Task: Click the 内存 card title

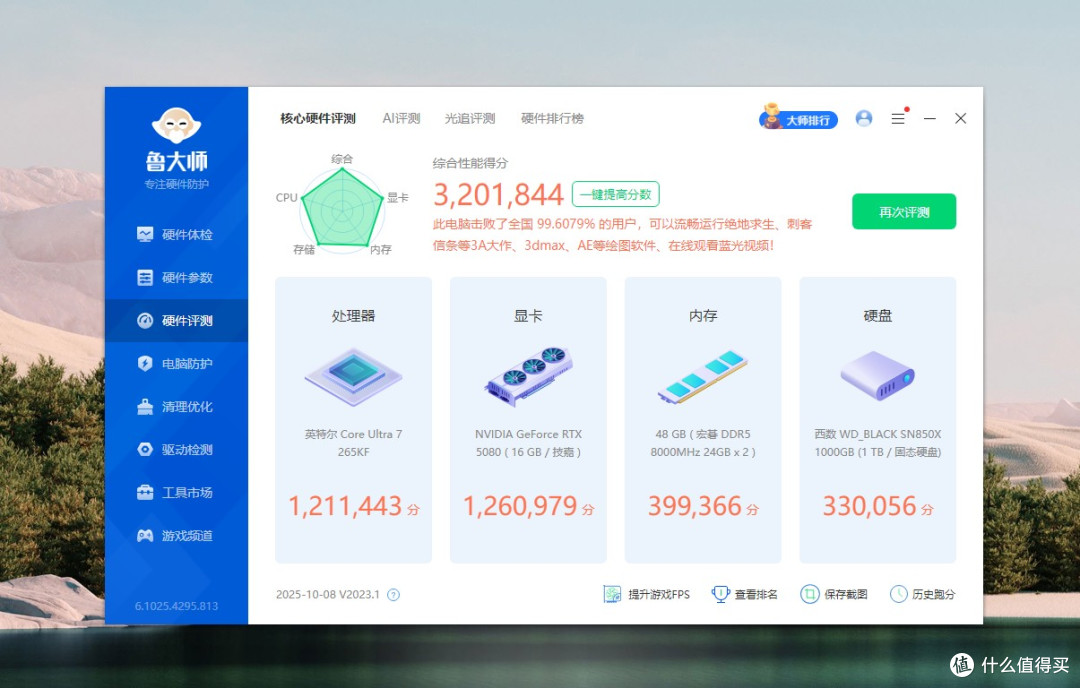Action: pyautogui.click(x=703, y=316)
